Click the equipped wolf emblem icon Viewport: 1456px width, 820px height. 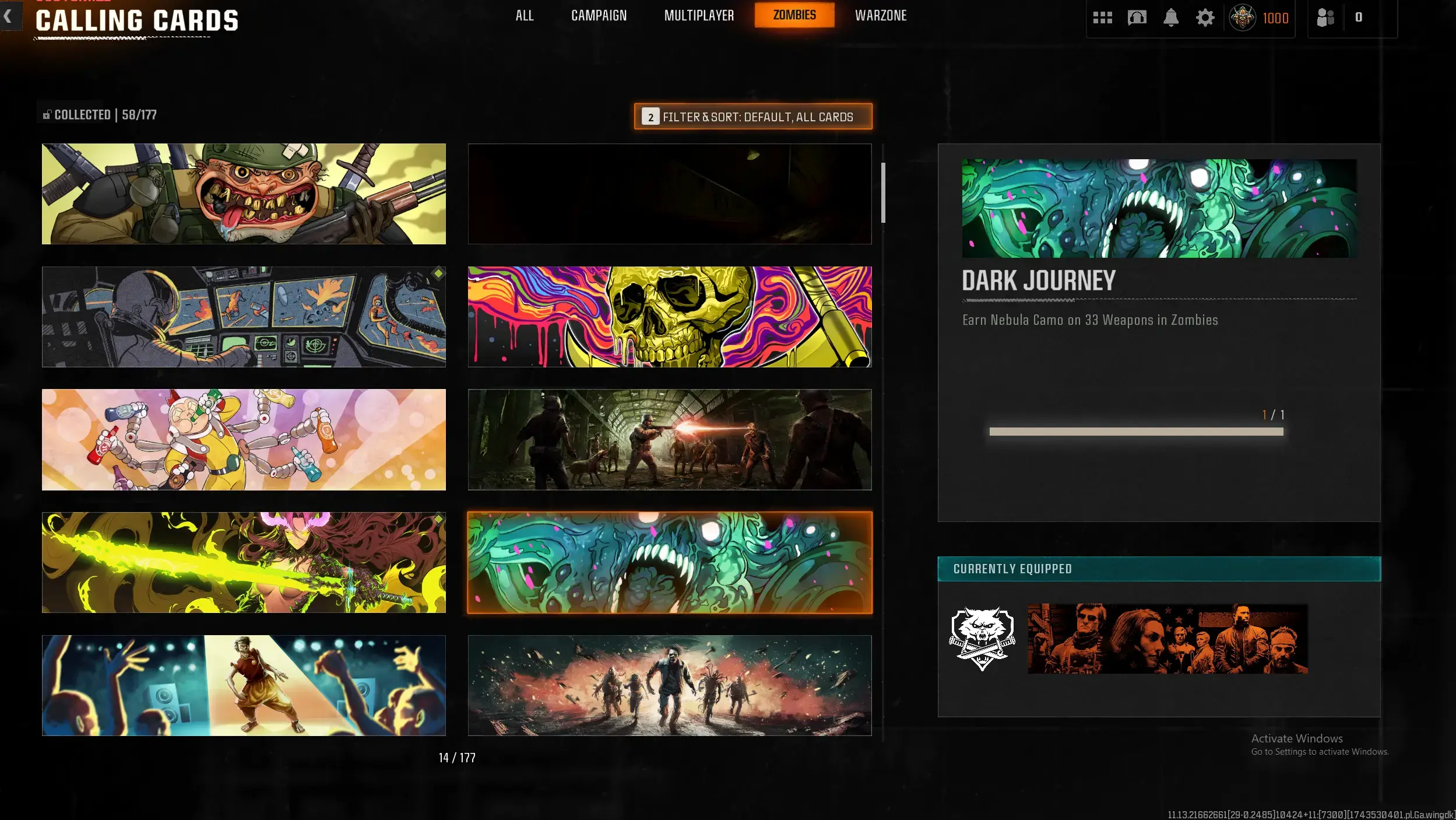(x=982, y=639)
